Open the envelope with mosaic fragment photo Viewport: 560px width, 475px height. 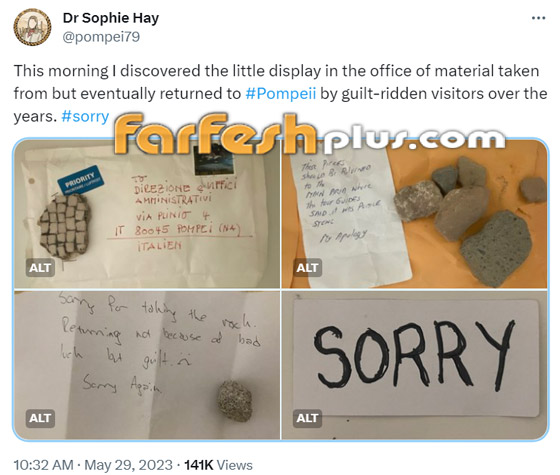147,213
